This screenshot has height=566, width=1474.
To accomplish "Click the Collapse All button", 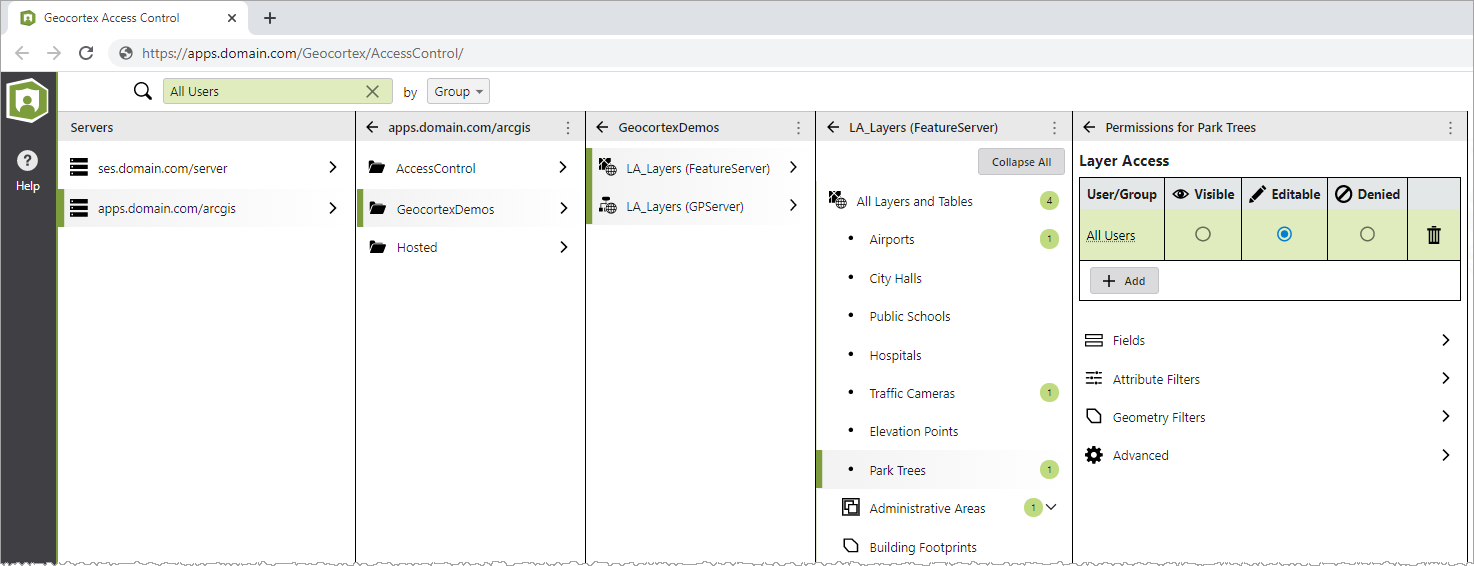I will tap(1021, 162).
